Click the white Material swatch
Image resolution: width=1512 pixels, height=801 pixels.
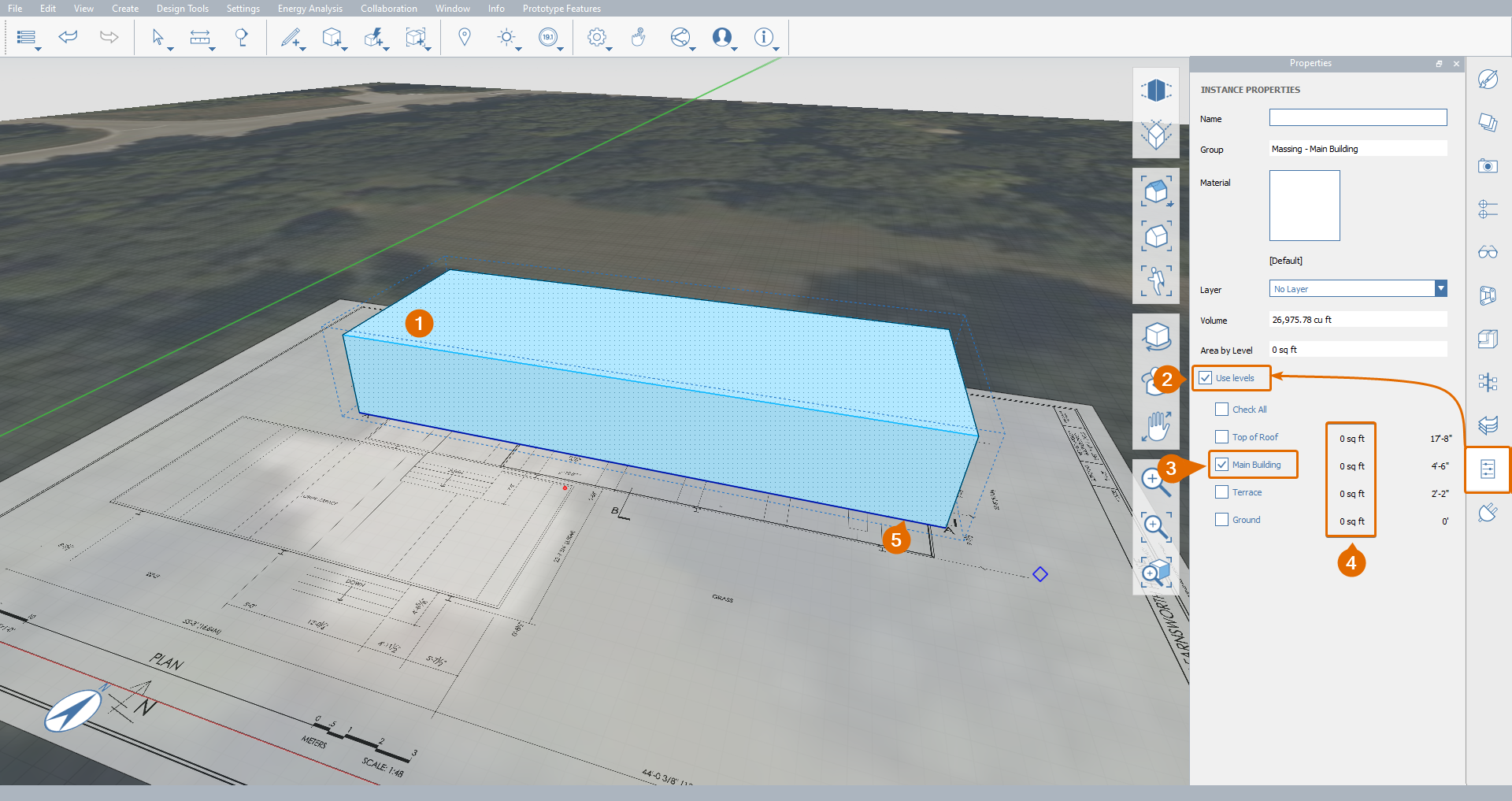click(1304, 206)
